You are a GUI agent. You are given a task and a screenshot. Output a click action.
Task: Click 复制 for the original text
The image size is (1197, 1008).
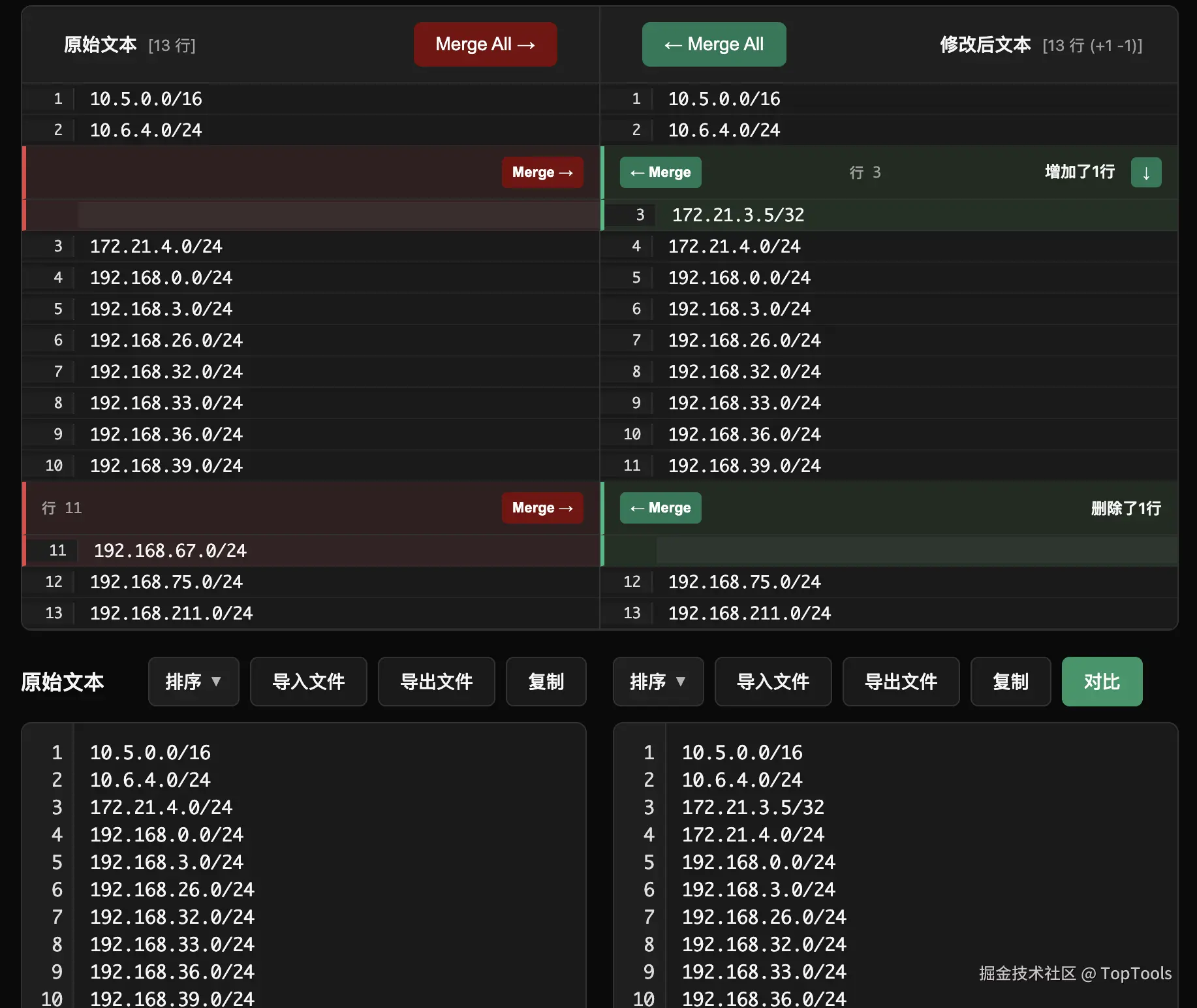tap(546, 682)
